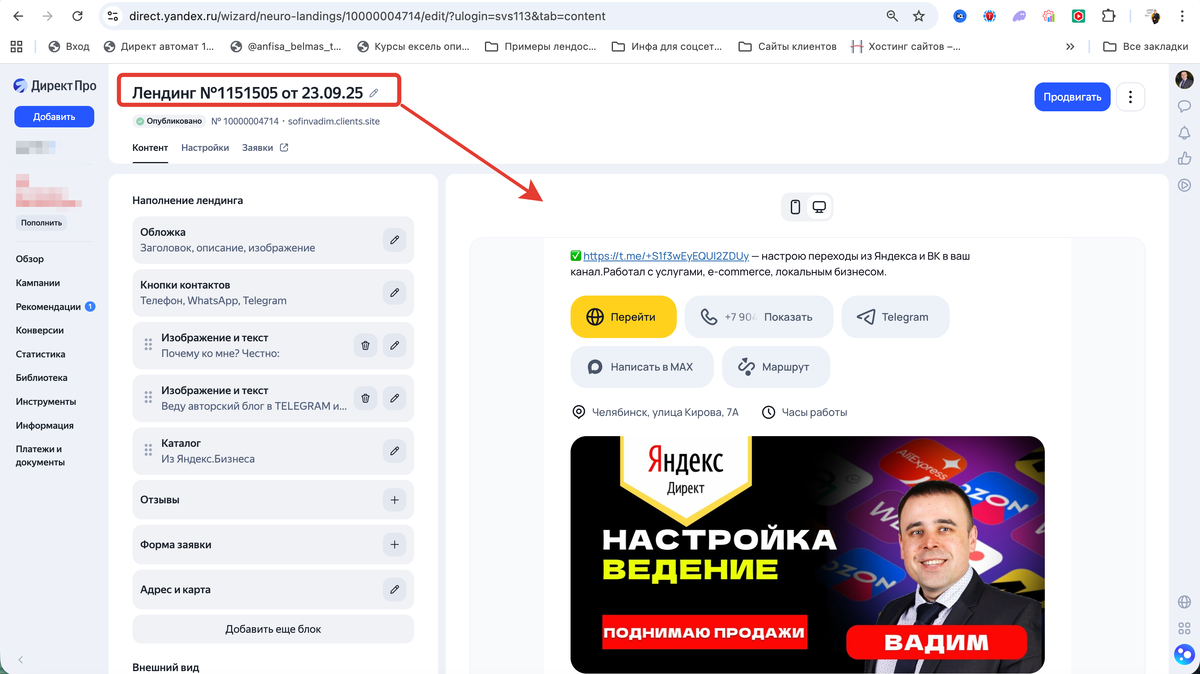Click the address bar URL
Screen dimensions: 1200x674
pyautogui.click(x=365, y=16)
